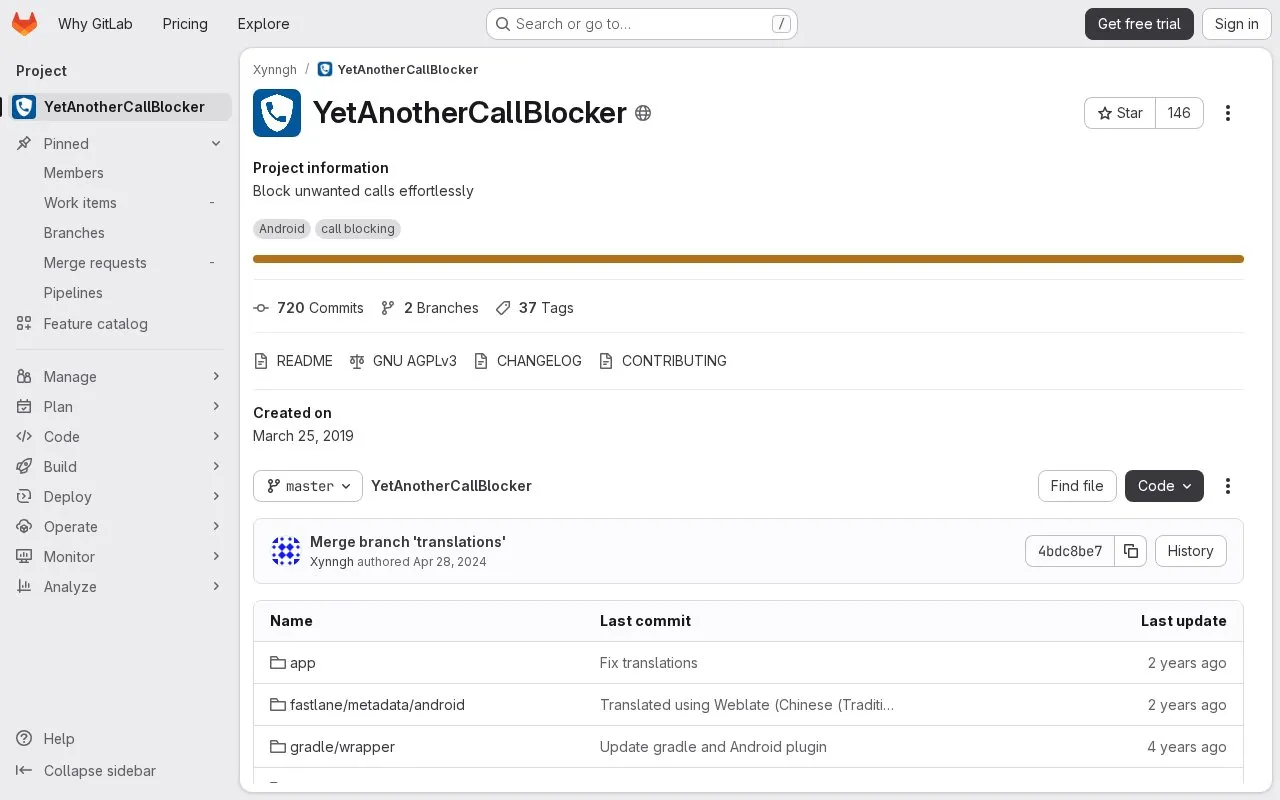
Task: Star the YetAnotherCallBlocker project
Action: click(1120, 113)
